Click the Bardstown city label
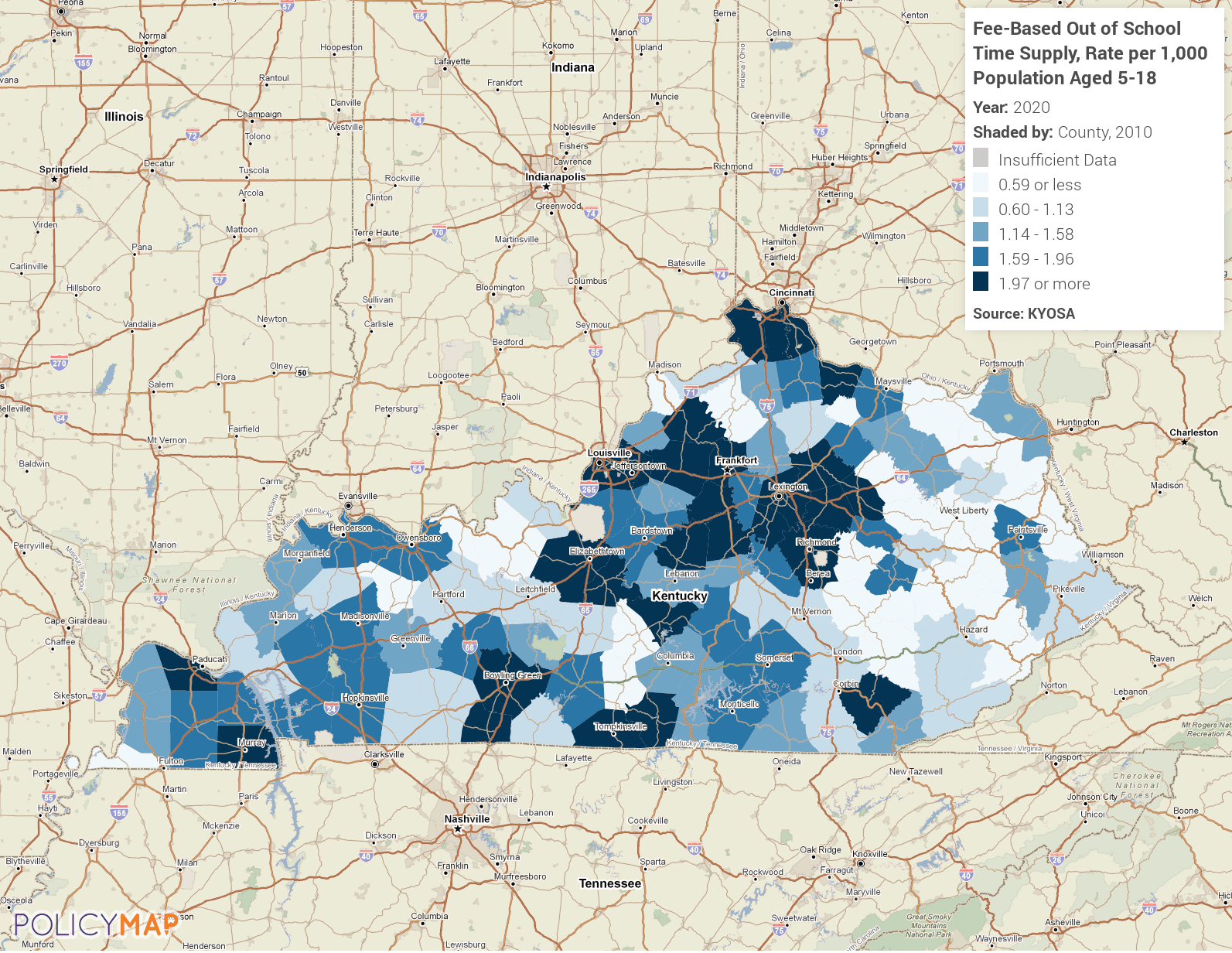This screenshot has height=953, width=1232. [651, 531]
